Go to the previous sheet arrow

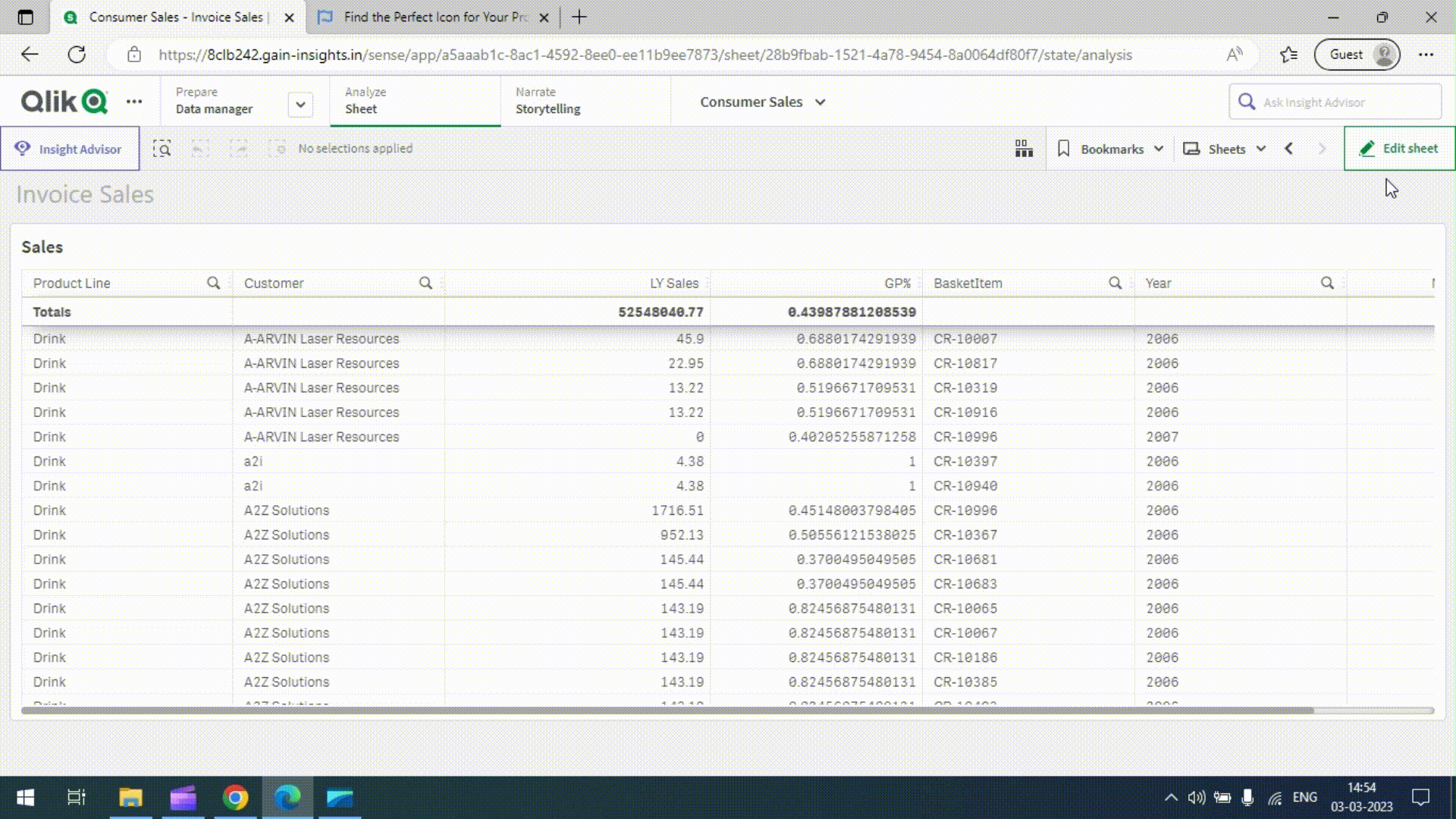(1288, 149)
